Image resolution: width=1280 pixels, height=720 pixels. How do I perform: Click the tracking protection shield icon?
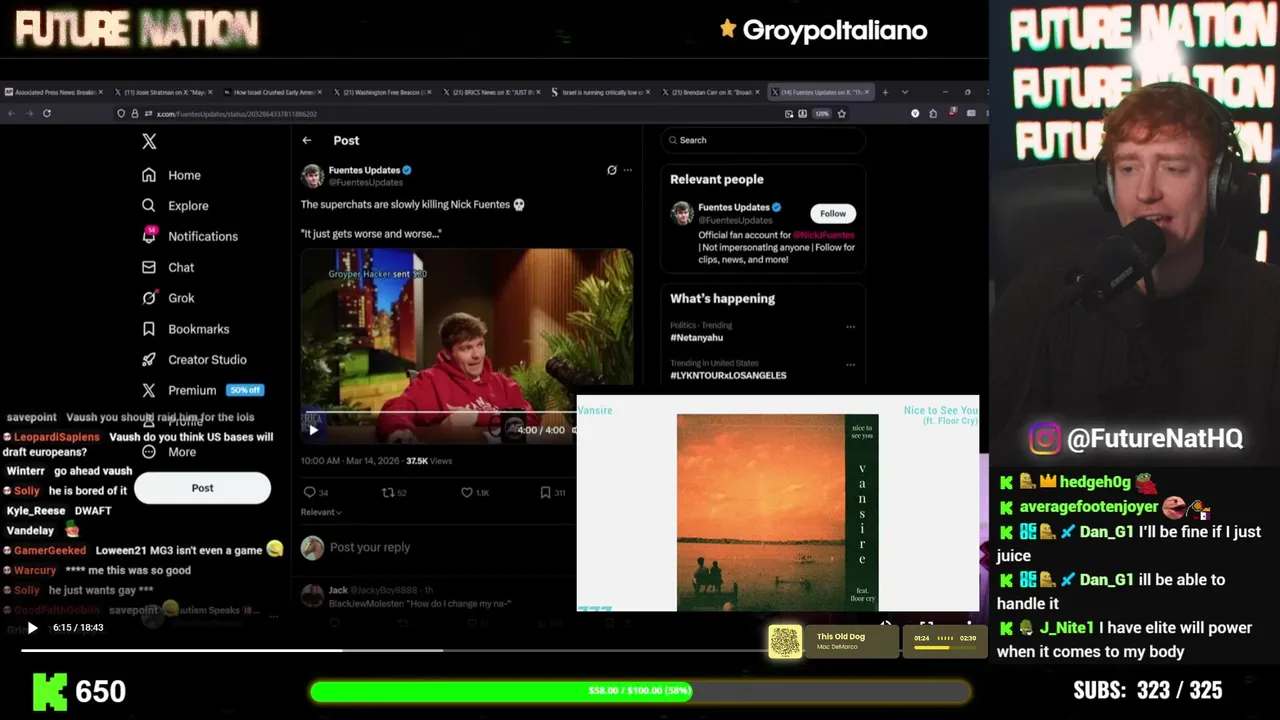click(x=121, y=114)
